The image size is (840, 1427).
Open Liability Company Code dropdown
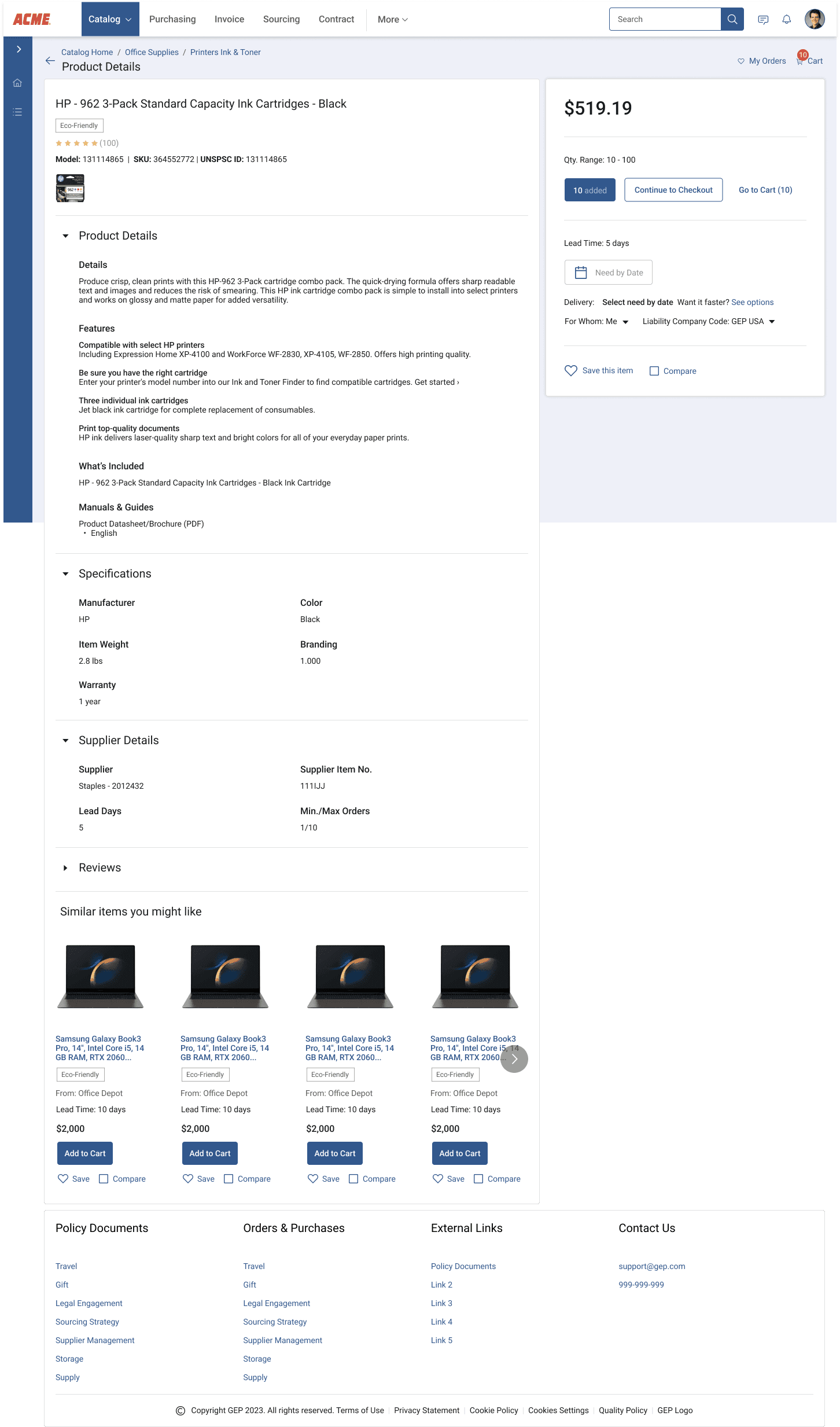[709, 321]
